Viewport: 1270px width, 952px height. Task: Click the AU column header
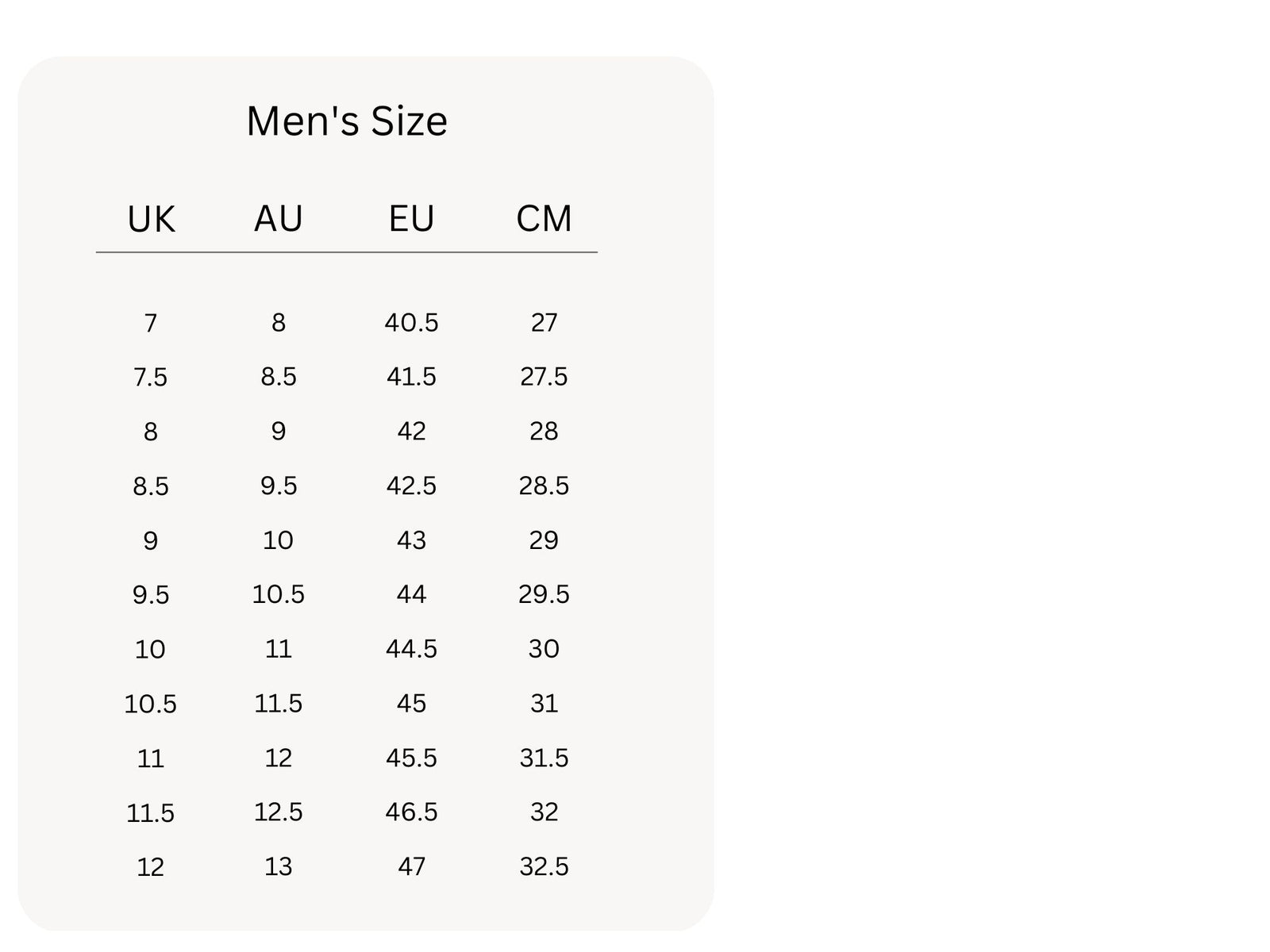[x=279, y=219]
